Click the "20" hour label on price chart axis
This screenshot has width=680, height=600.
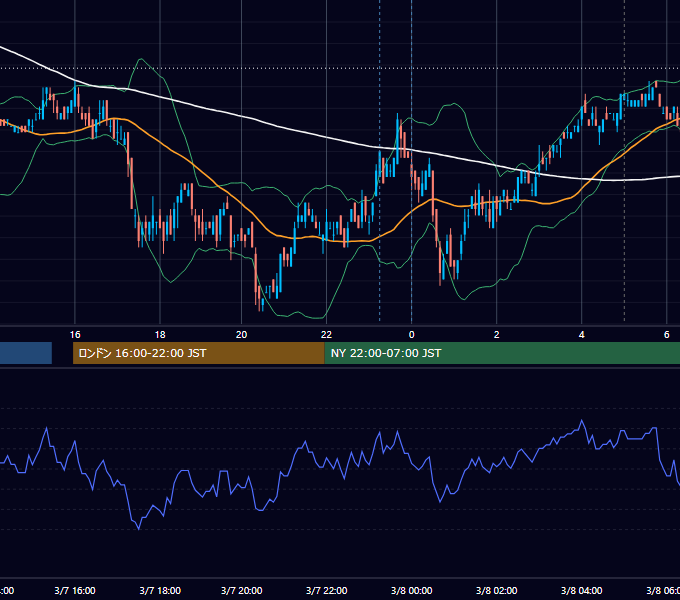point(241,334)
